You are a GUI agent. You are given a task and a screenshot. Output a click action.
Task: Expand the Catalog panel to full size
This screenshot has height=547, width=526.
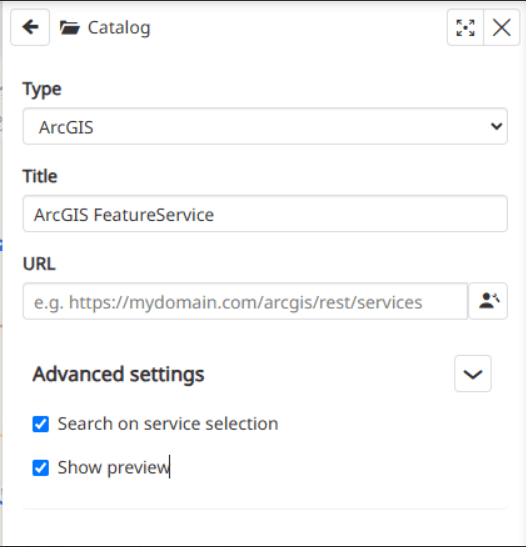pyautogui.click(x=465, y=27)
